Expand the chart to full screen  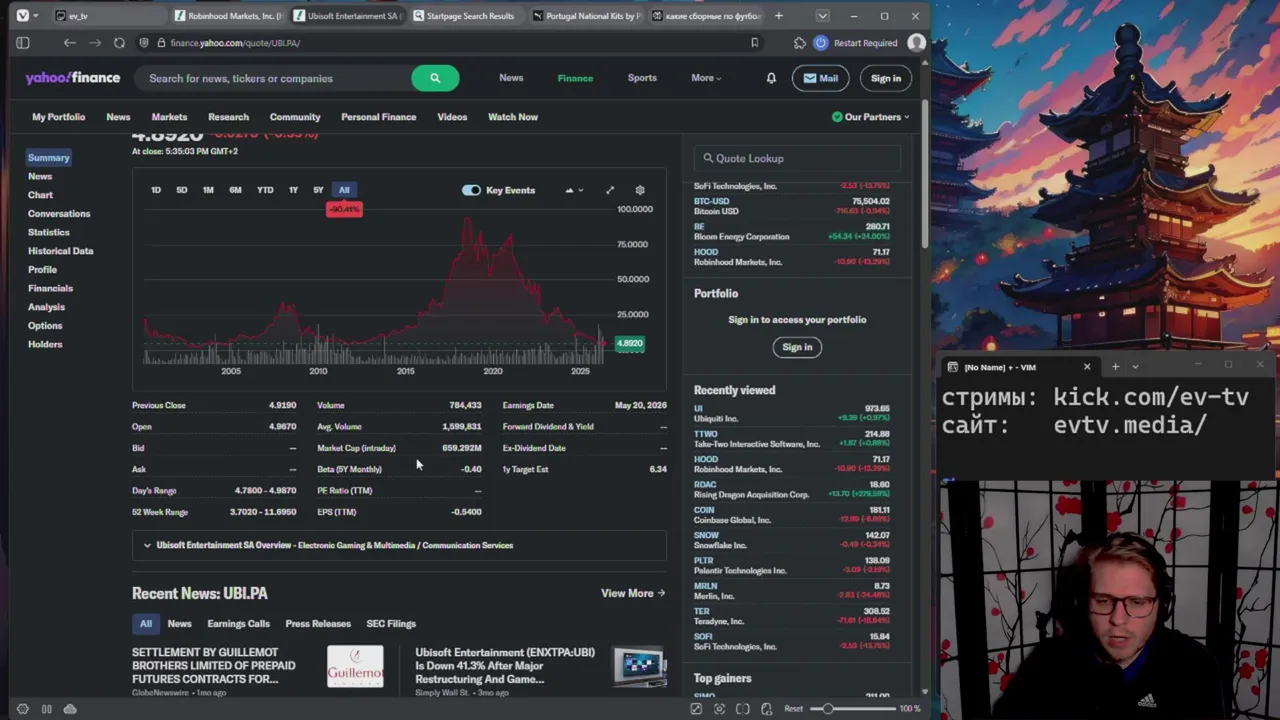click(x=610, y=190)
